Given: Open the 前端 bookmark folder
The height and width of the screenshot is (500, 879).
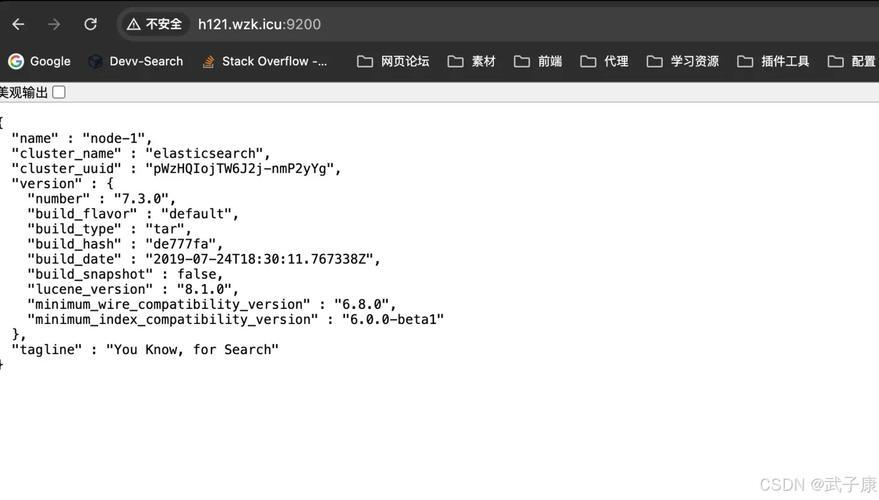Looking at the screenshot, I should (x=538, y=61).
